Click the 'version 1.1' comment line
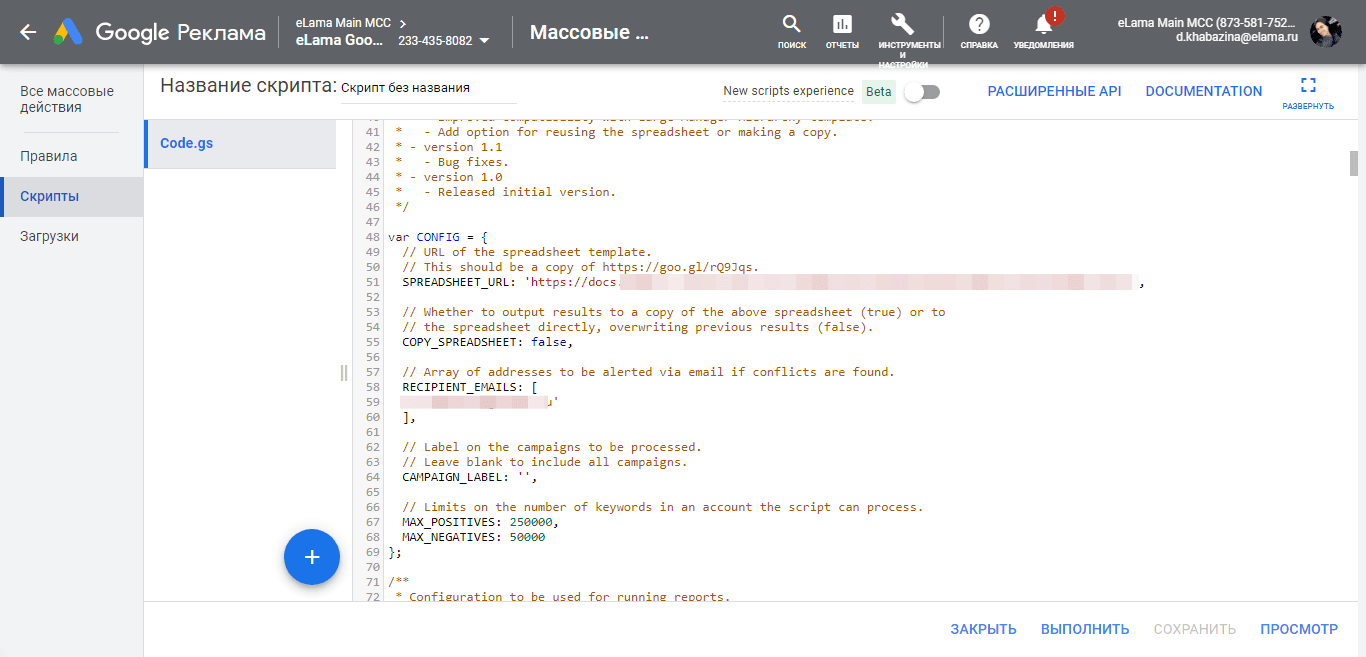The height and width of the screenshot is (657, 1366). pos(449,147)
